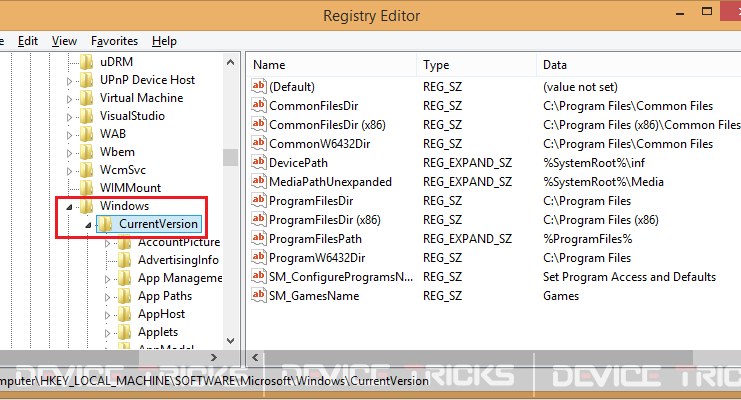
Task: Expand the VisualStudio key
Action: [69, 117]
